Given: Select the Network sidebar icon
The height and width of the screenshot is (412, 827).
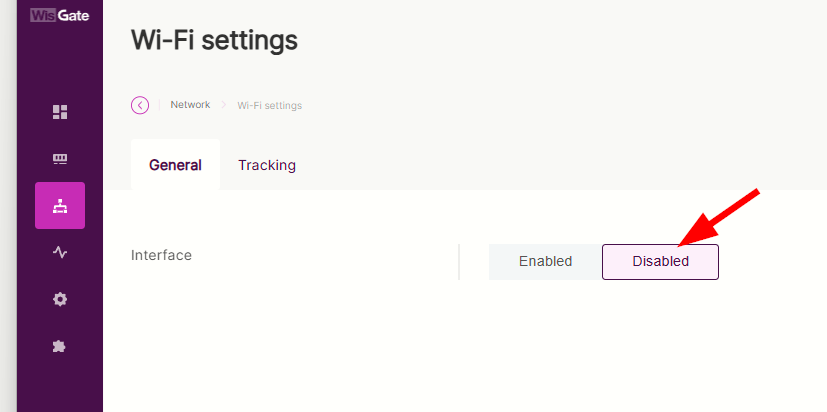Looking at the screenshot, I should 60,206.
